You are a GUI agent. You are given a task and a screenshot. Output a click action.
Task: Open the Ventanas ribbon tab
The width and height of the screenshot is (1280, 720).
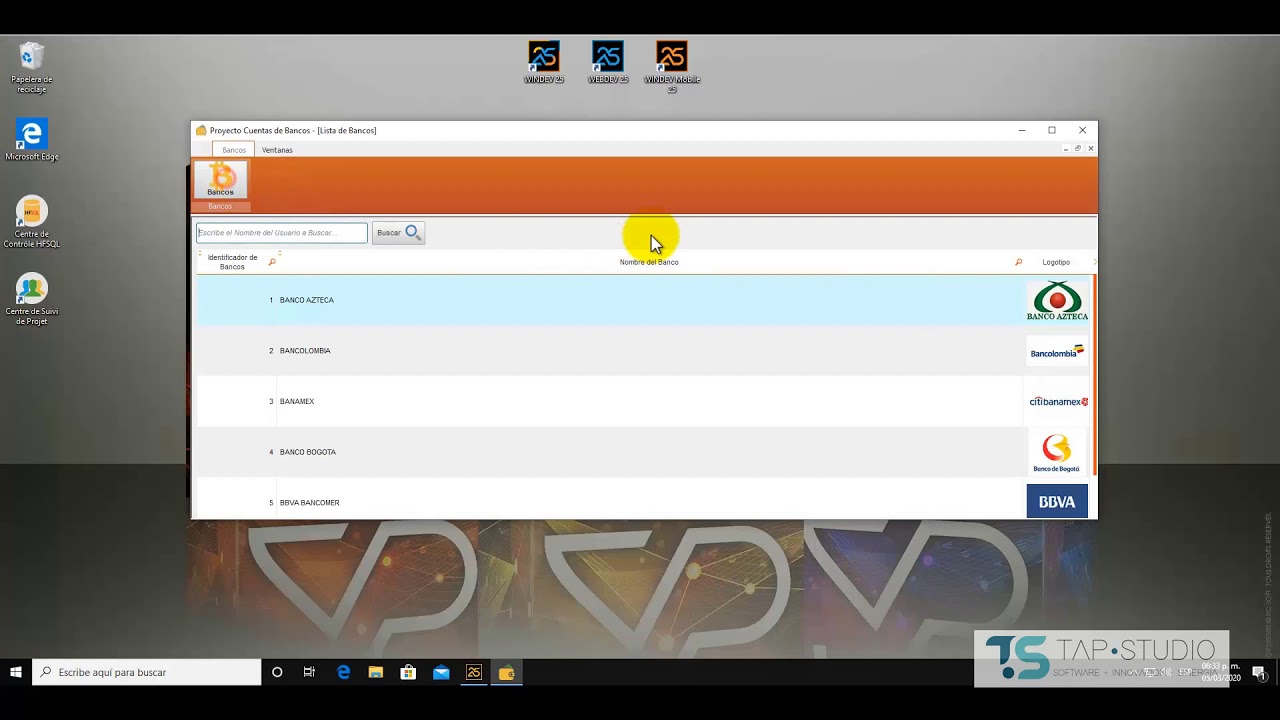[x=277, y=150]
